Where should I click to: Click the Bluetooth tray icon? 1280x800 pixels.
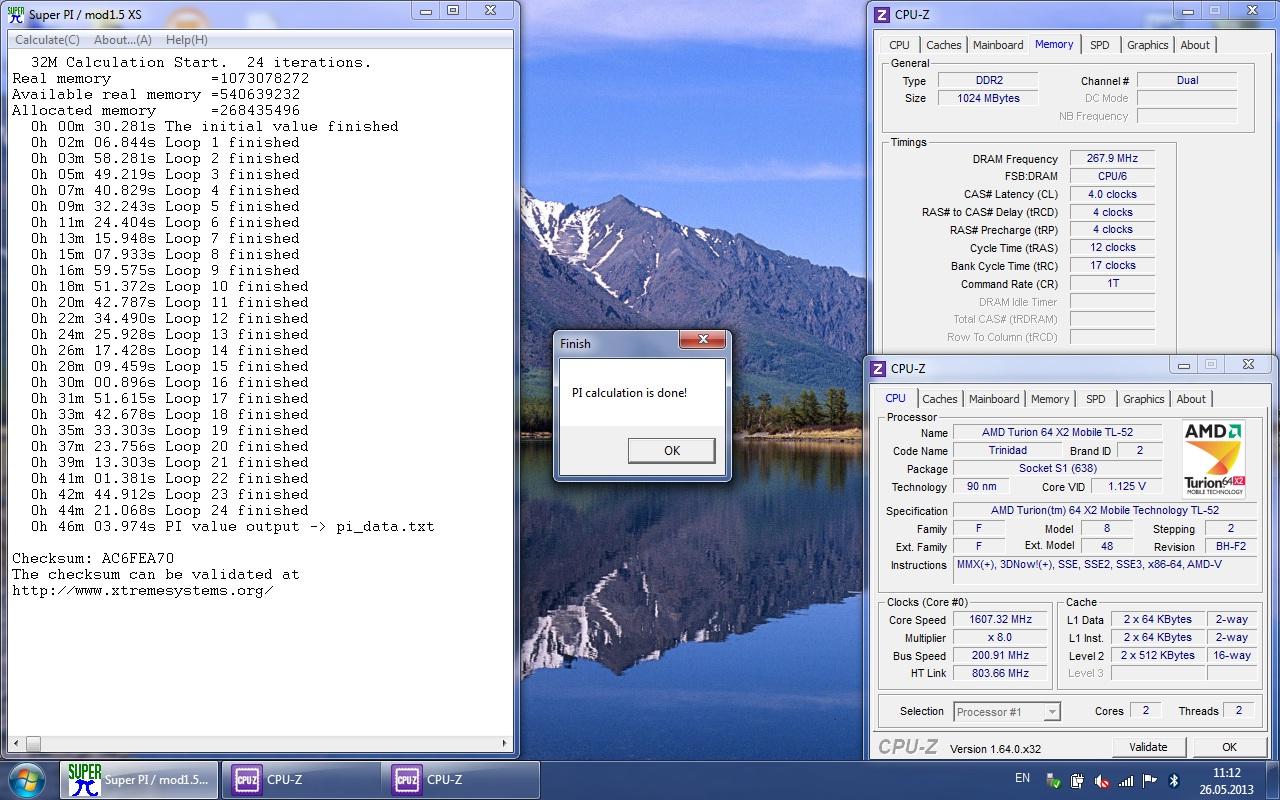pyautogui.click(x=1175, y=780)
